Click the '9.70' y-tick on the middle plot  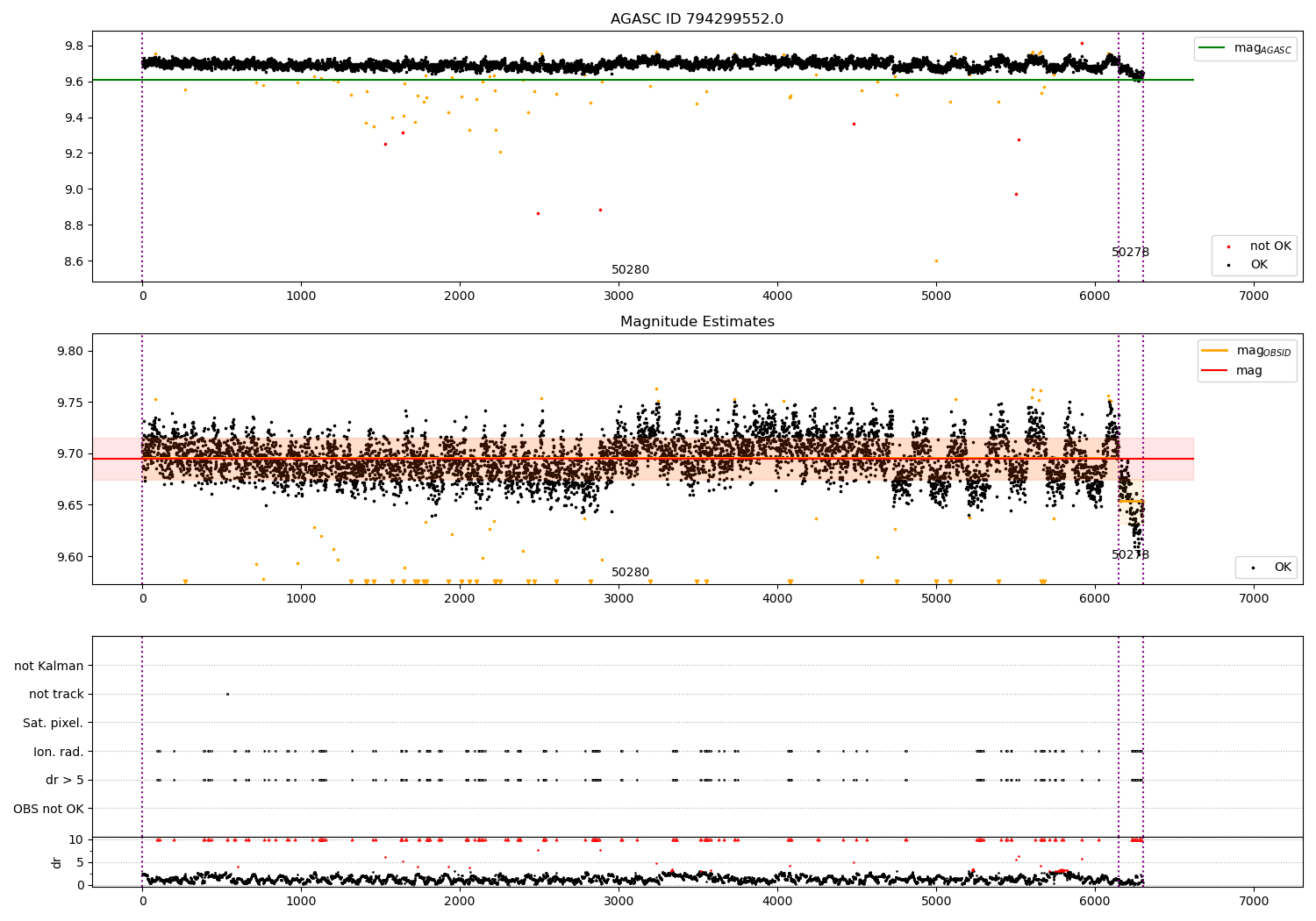70,454
